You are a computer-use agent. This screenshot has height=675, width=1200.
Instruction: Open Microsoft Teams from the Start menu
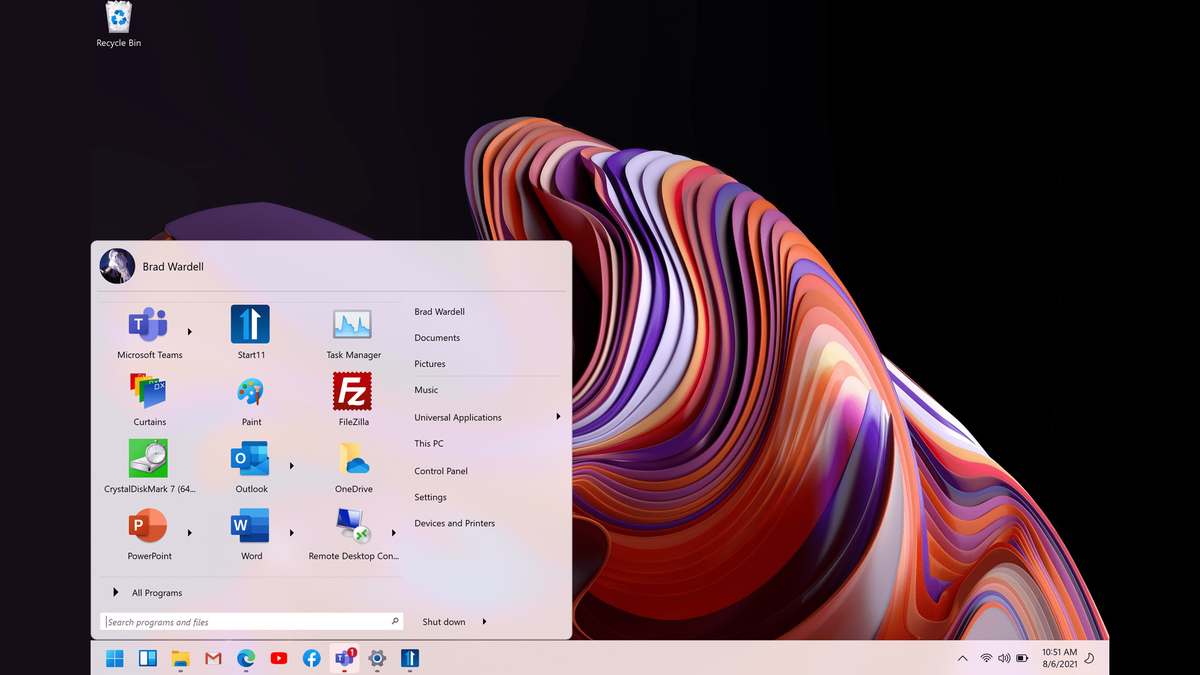(149, 332)
